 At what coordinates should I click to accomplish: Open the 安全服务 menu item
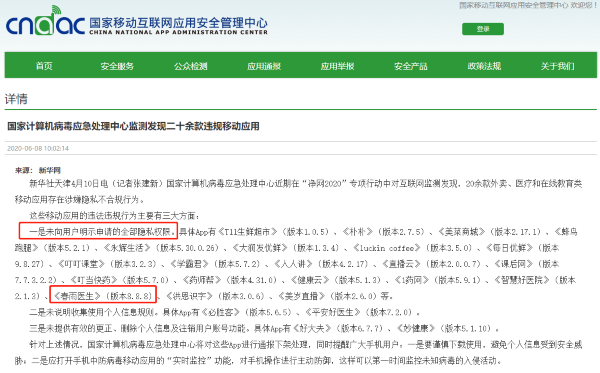point(117,66)
